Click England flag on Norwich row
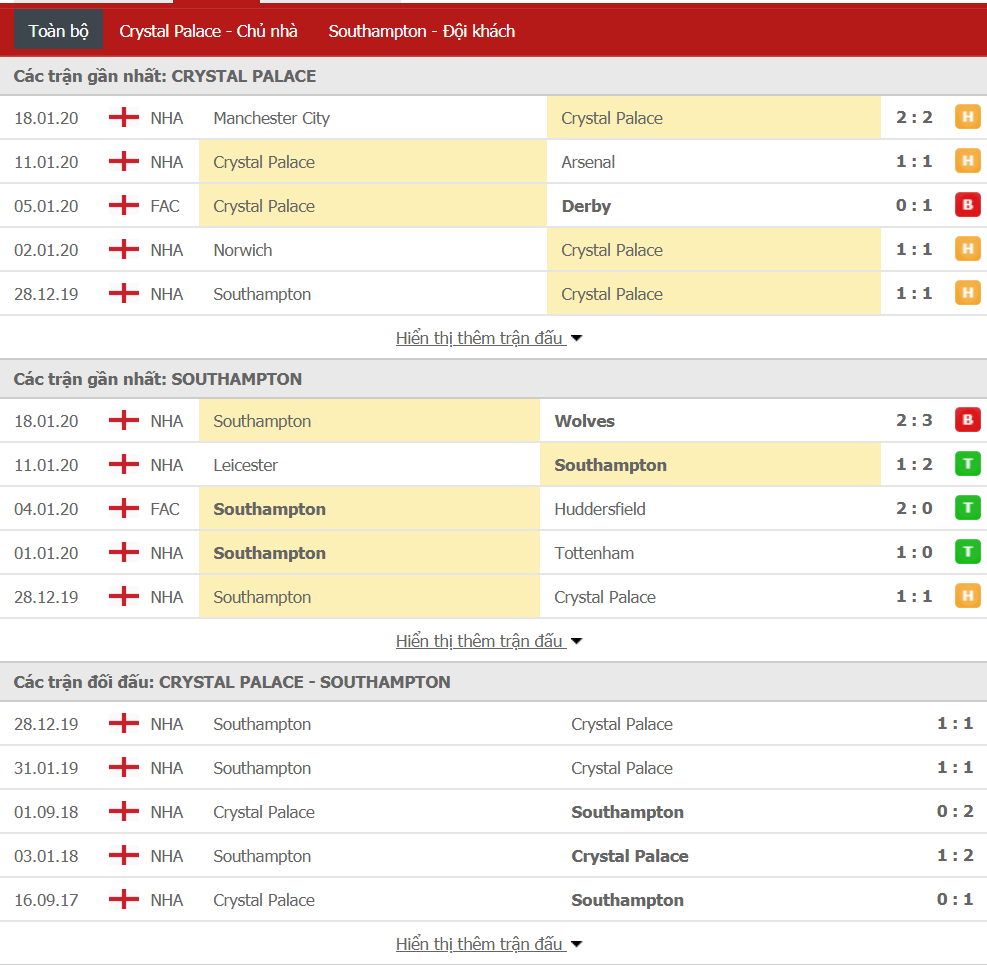This screenshot has width=987, height=965. pyautogui.click(x=123, y=249)
